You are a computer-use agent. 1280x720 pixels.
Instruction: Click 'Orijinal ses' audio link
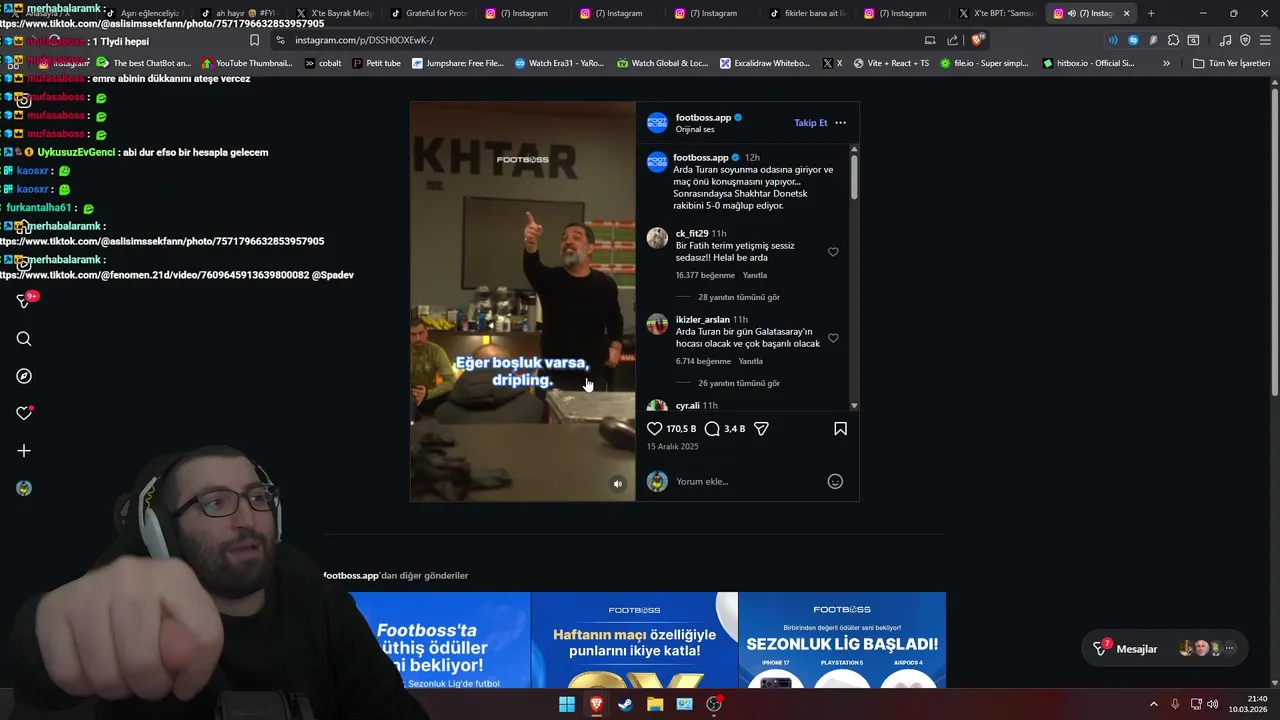click(695, 129)
